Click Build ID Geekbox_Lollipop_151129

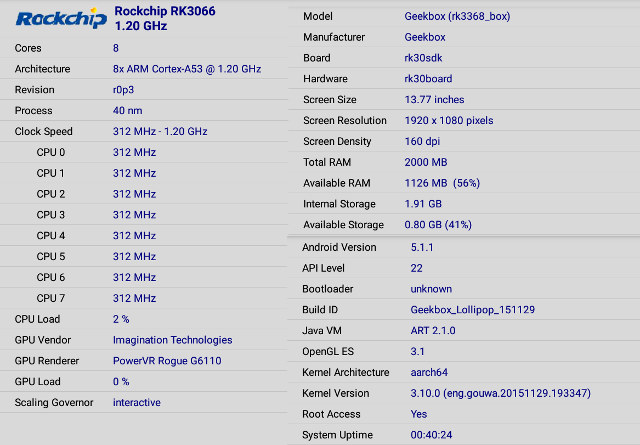click(x=473, y=310)
